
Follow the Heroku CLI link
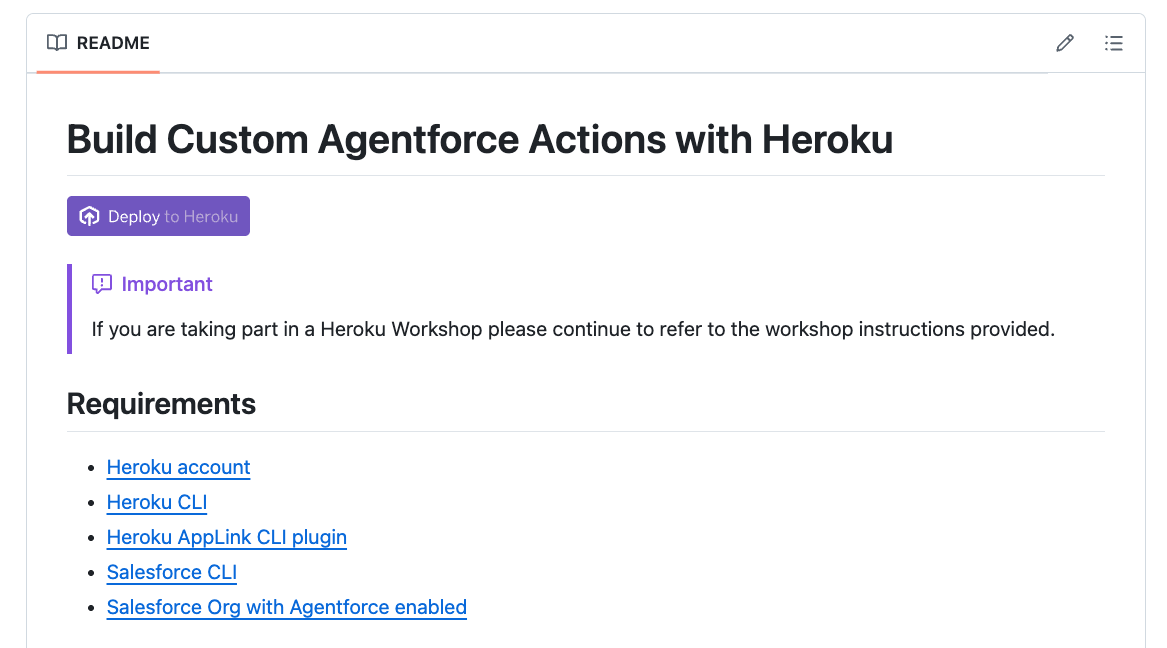tap(156, 502)
